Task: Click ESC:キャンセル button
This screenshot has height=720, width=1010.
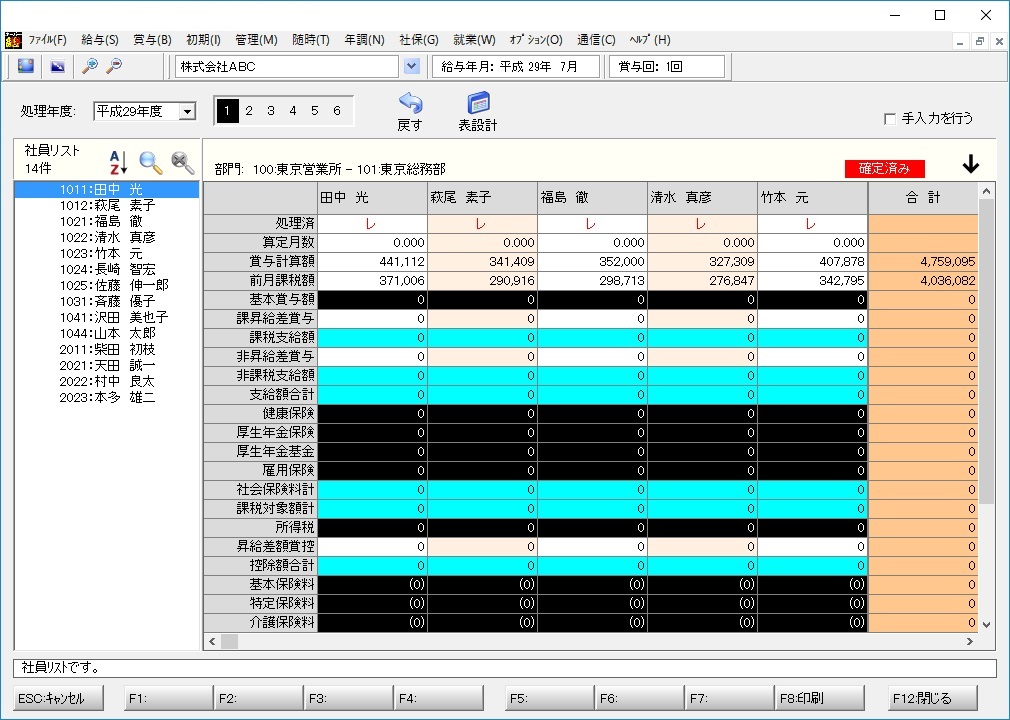Action: [58, 698]
